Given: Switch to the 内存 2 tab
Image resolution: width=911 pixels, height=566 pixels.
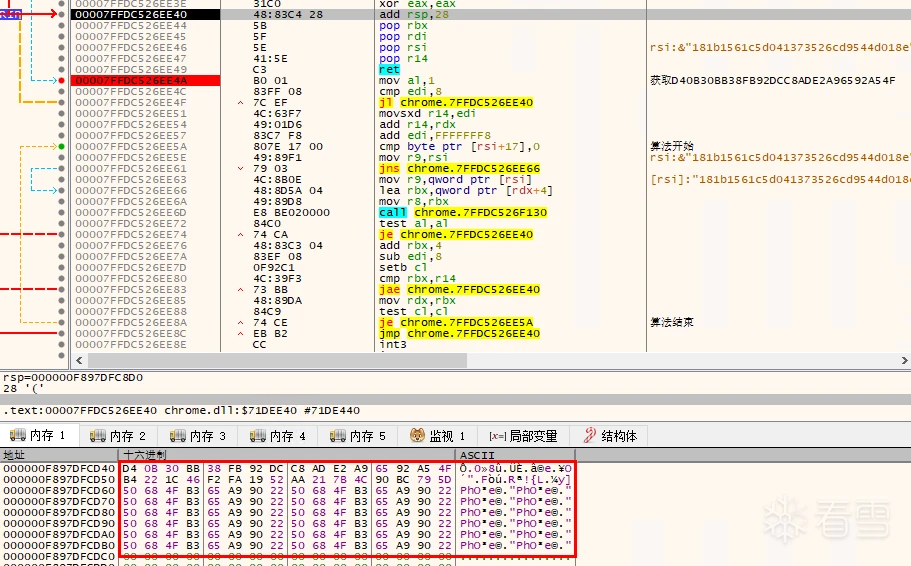Looking at the screenshot, I should coord(119,436).
